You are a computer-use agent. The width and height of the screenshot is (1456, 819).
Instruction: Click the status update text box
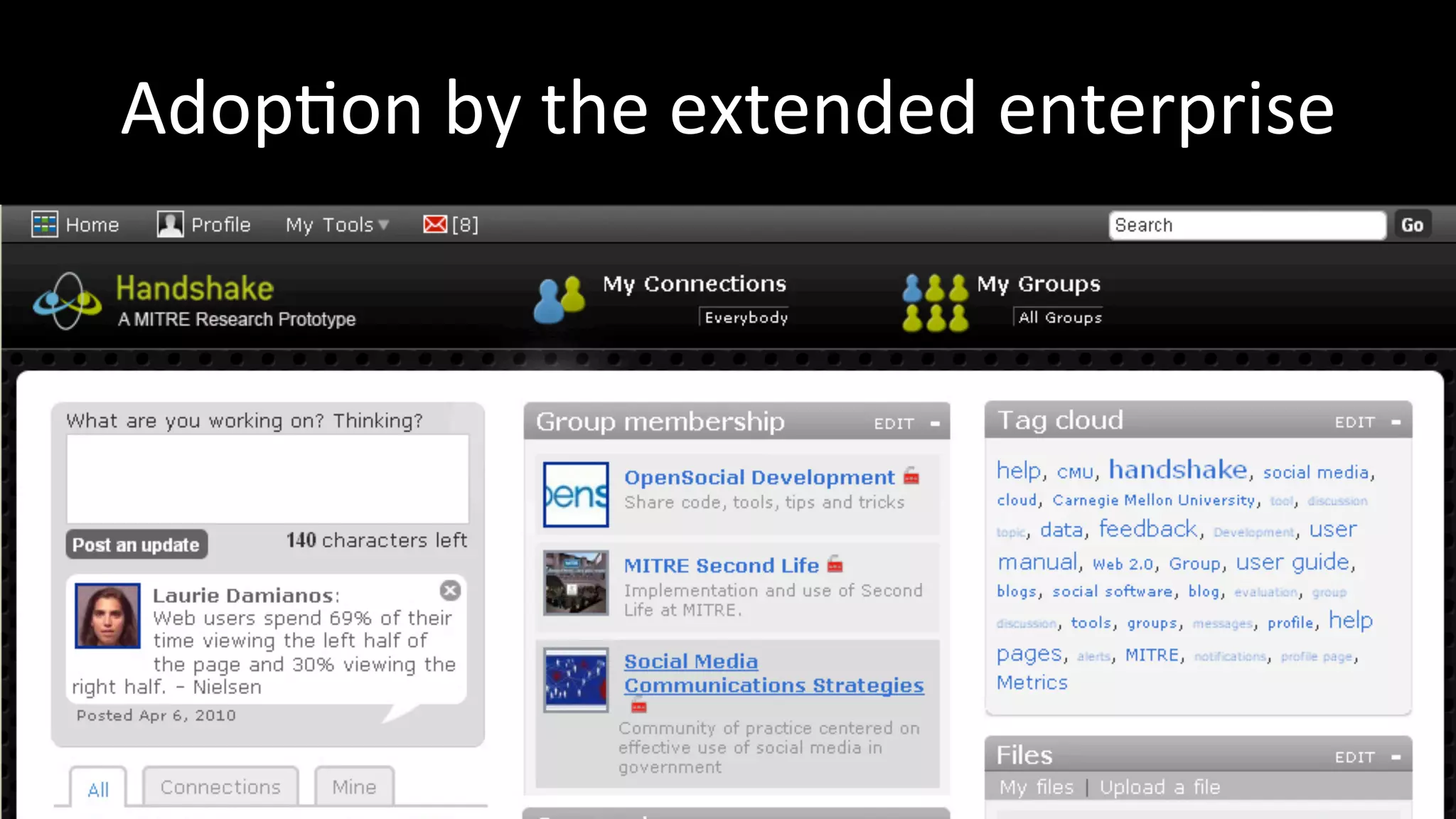pyautogui.click(x=267, y=478)
